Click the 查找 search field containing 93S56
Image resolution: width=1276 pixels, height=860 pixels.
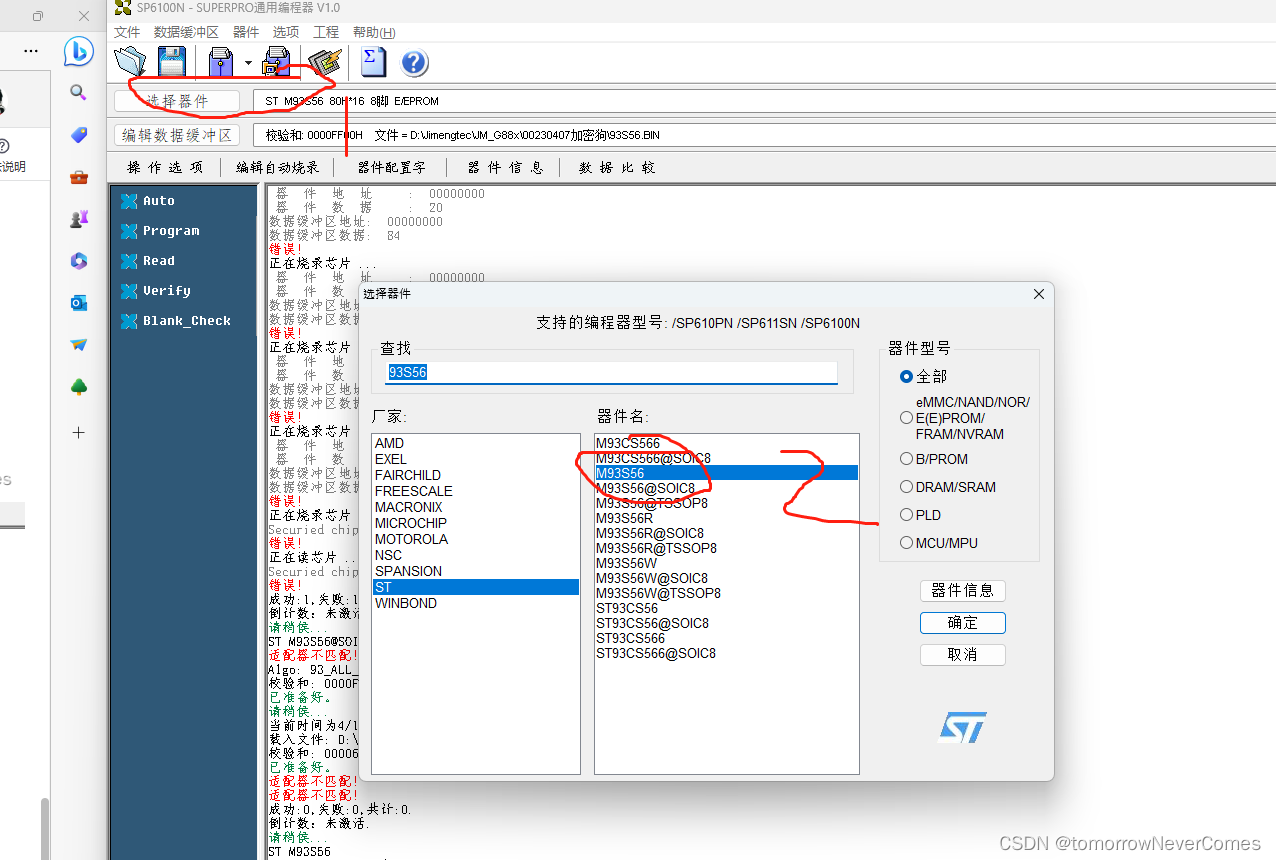pos(611,372)
